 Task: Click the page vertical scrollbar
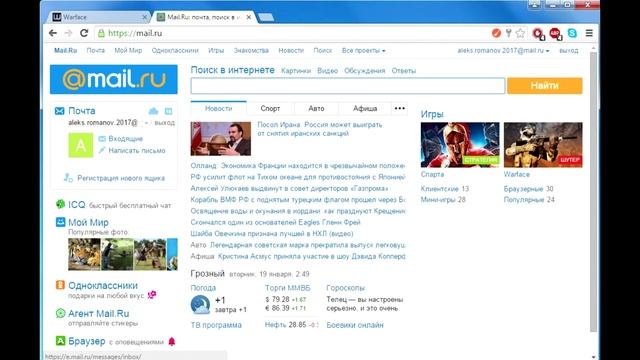[593, 191]
